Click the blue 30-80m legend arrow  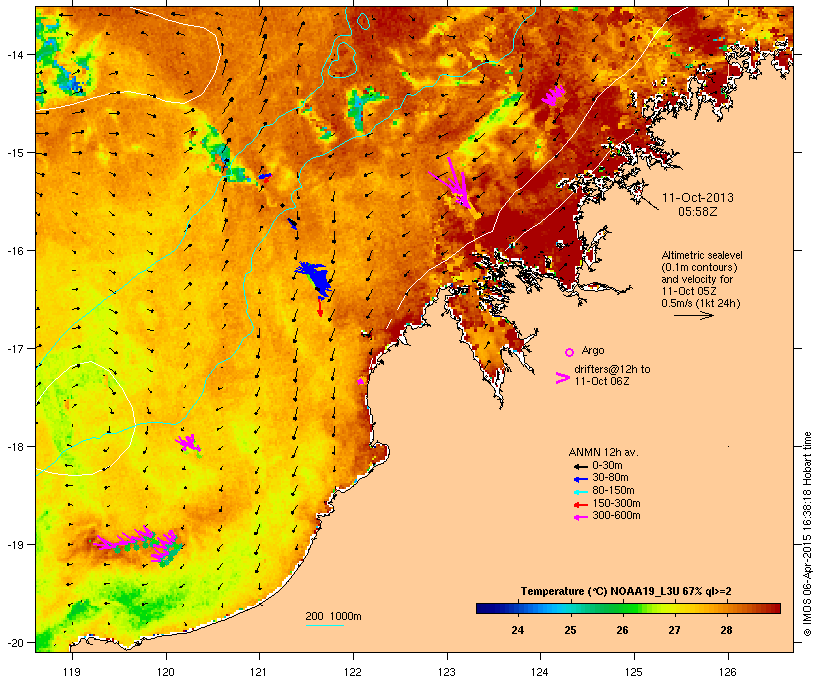coord(580,479)
